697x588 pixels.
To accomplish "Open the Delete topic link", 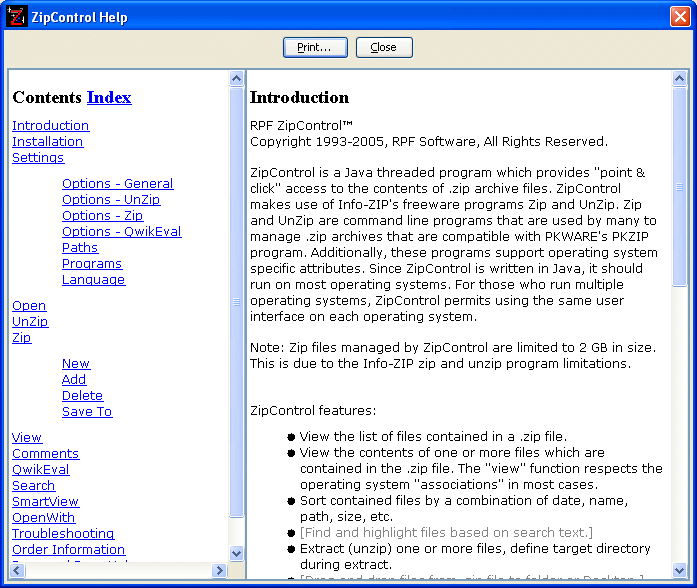I will 83,396.
